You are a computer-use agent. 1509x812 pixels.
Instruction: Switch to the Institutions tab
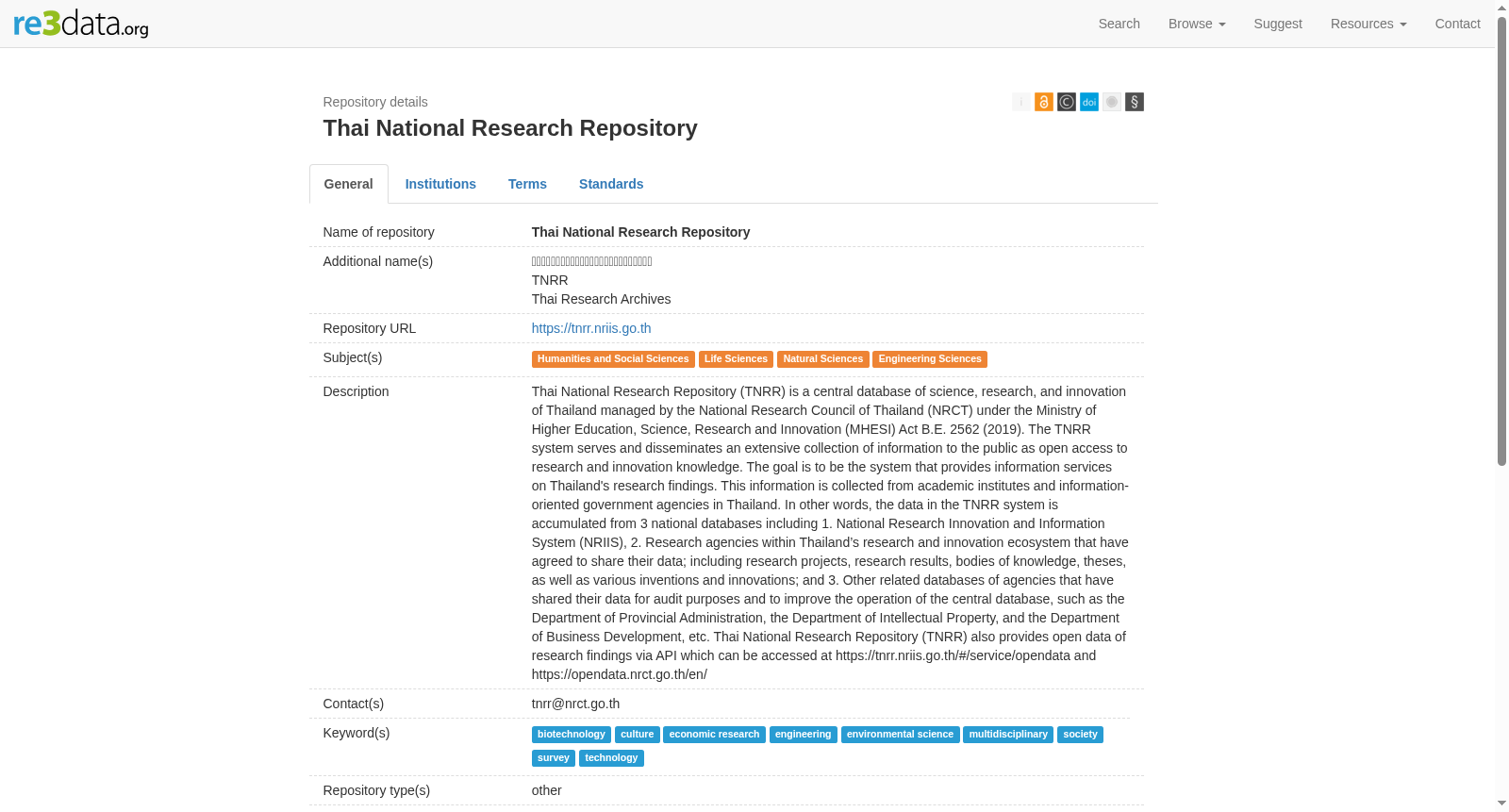click(440, 184)
